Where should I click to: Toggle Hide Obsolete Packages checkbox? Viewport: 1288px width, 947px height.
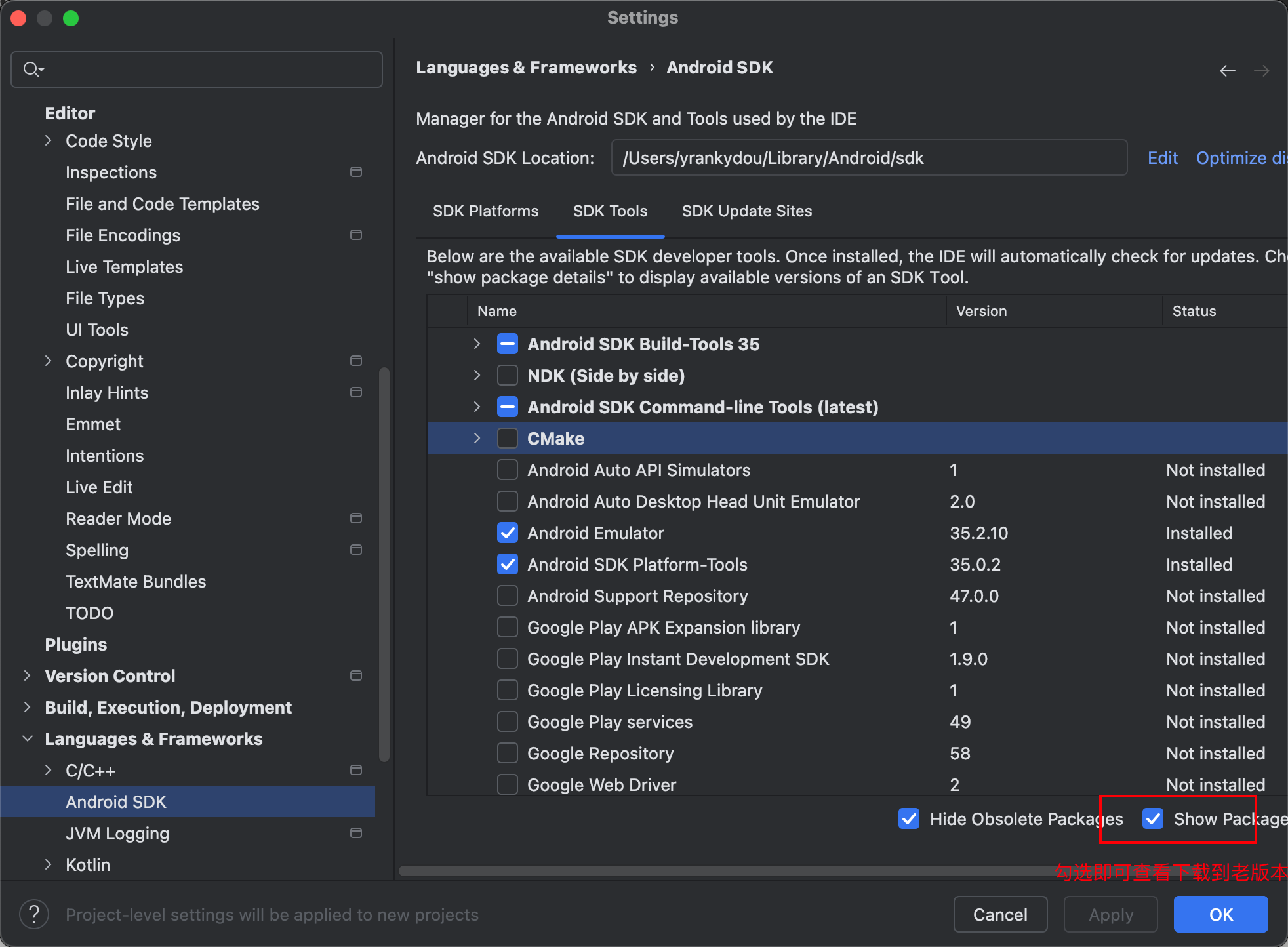909,818
